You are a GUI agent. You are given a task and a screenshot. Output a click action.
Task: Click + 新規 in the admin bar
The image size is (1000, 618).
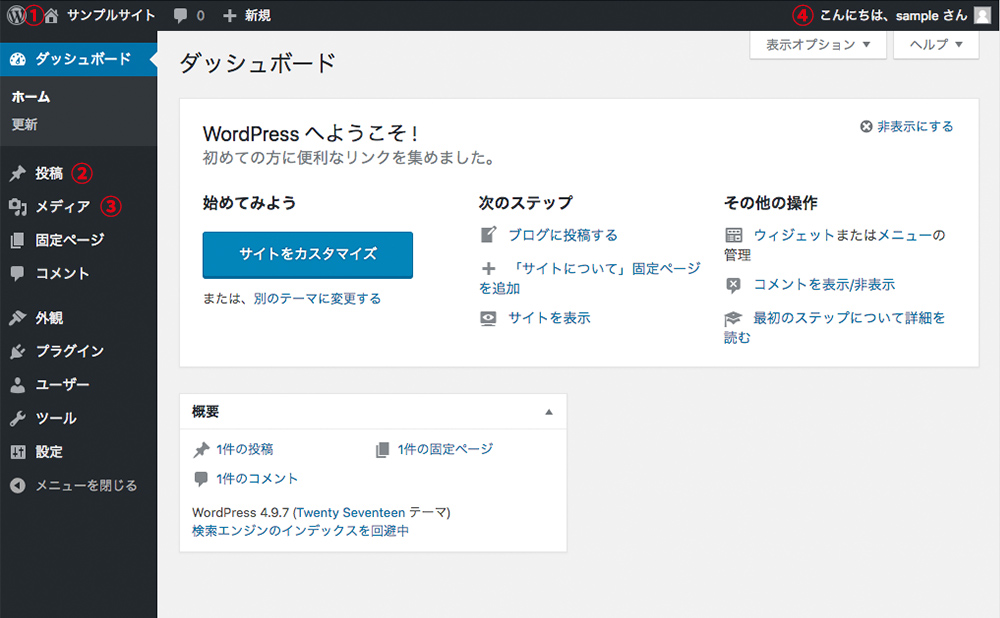(246, 16)
